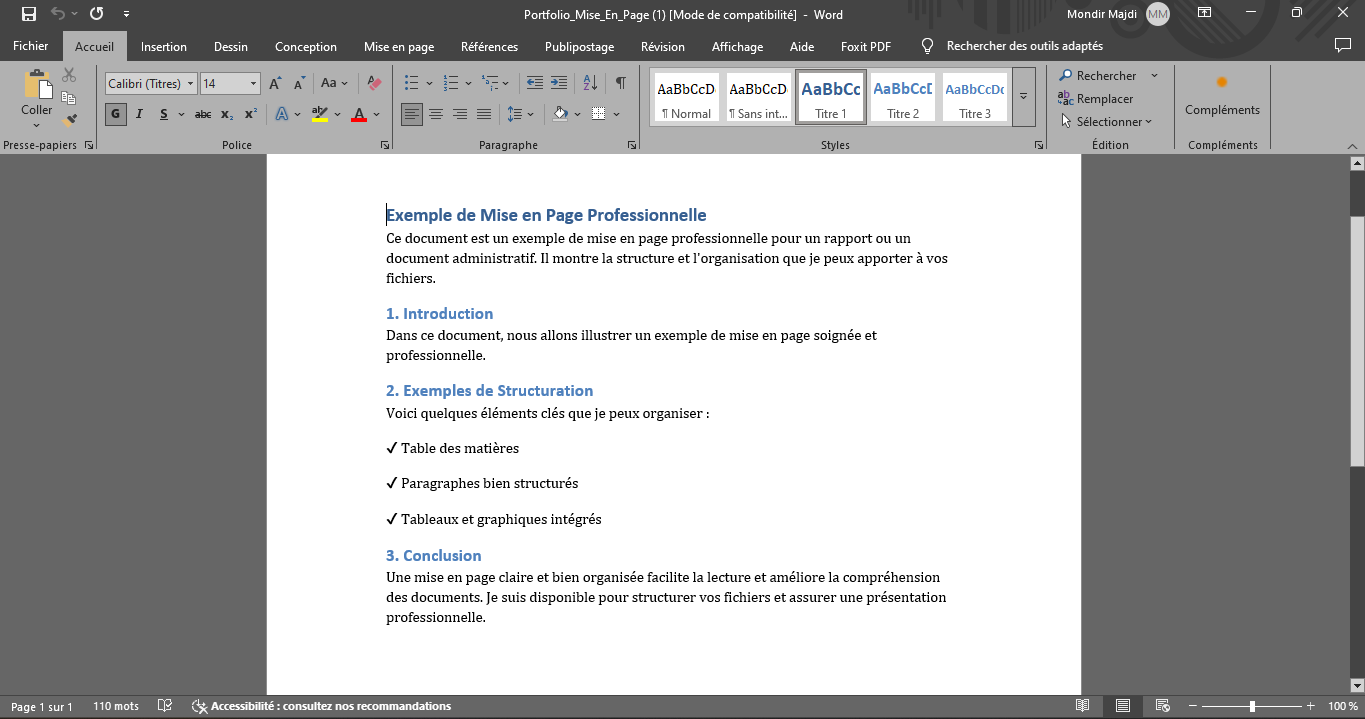
Task: Open the Foxit PDF tab
Action: click(x=866, y=46)
